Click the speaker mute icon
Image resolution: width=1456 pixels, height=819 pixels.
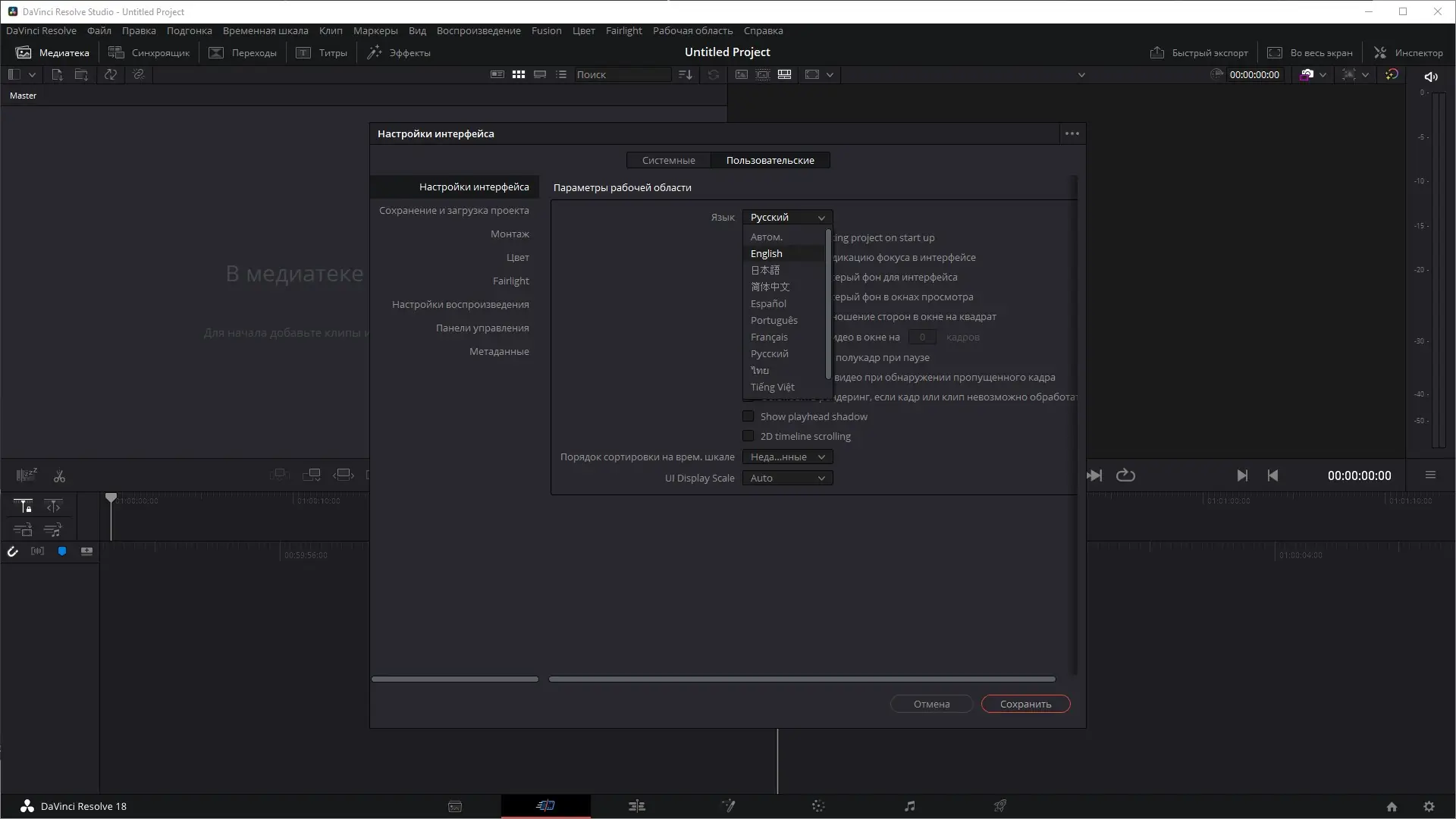coord(1431,77)
